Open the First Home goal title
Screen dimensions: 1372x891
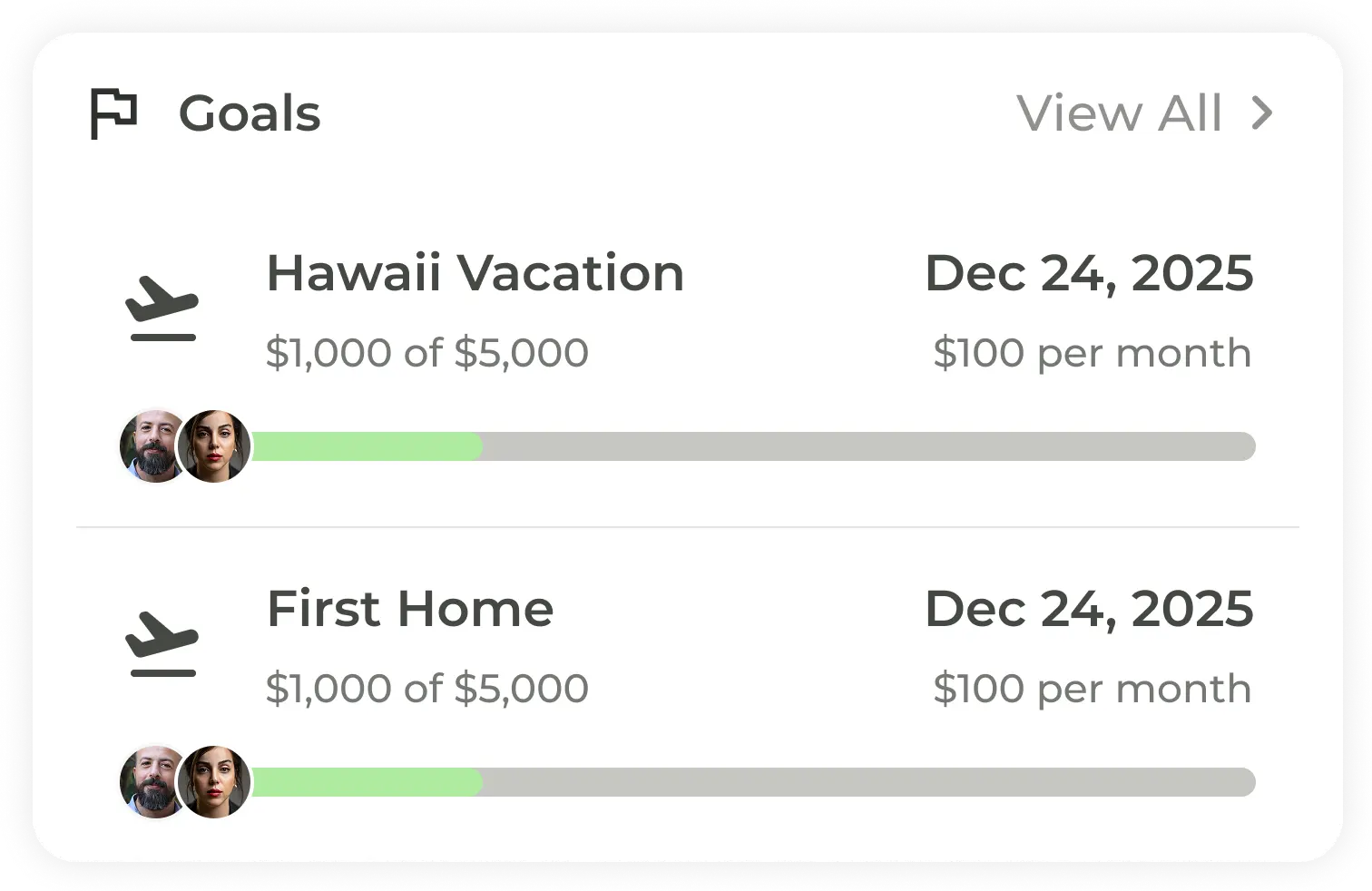point(410,609)
